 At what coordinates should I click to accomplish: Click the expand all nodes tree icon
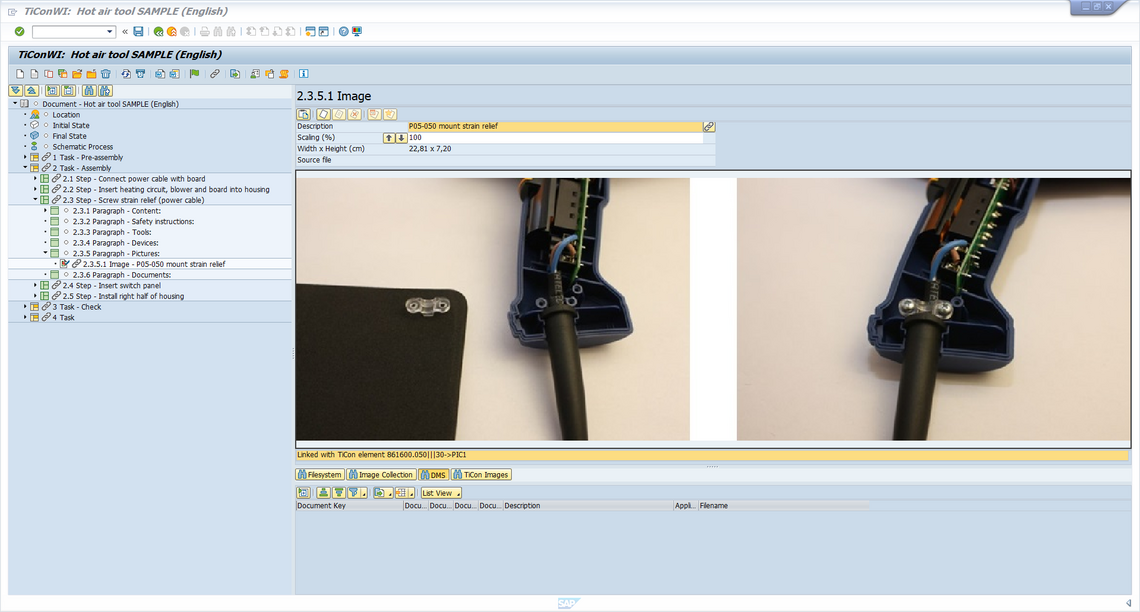(x=16, y=91)
